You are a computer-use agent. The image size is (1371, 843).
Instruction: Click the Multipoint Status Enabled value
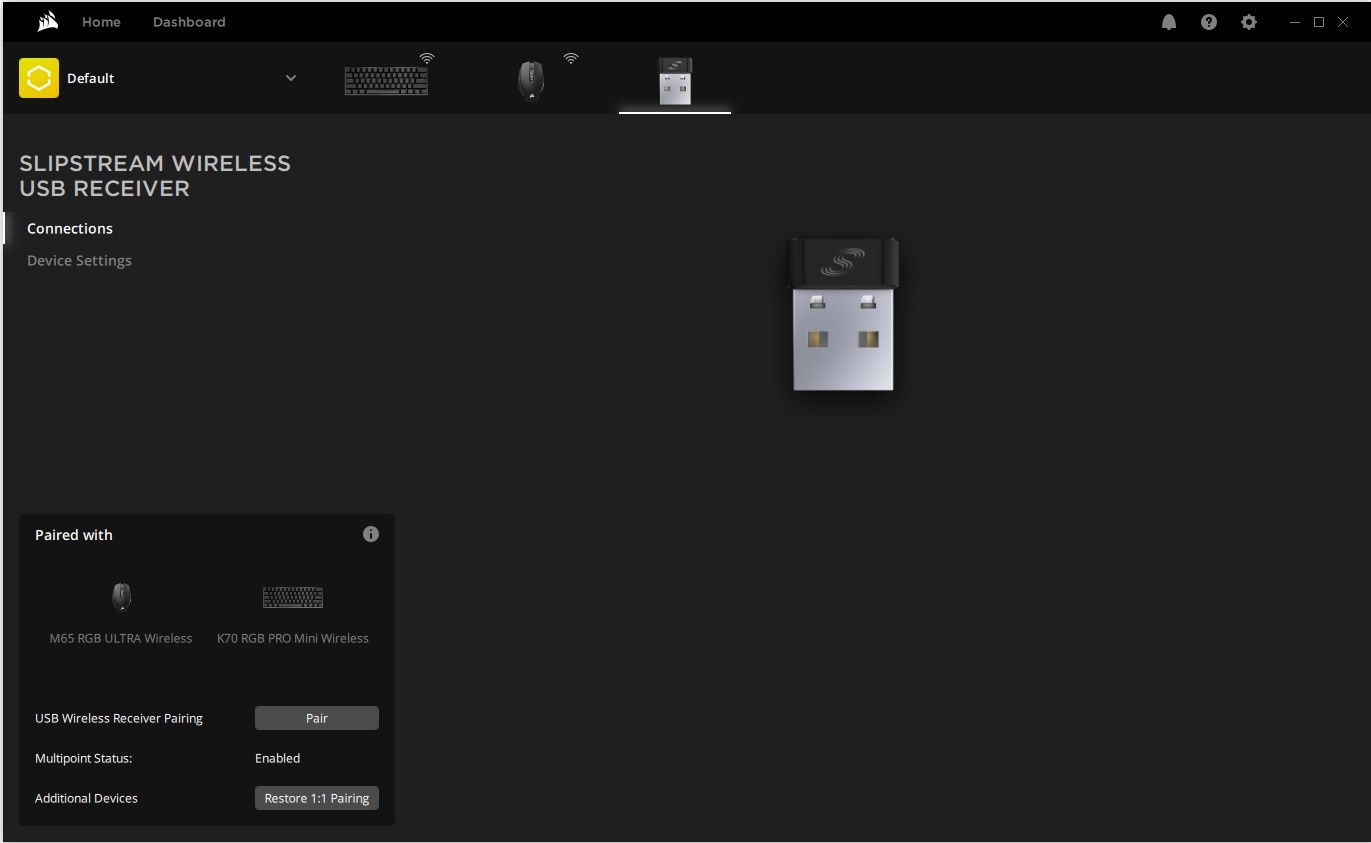(x=278, y=758)
